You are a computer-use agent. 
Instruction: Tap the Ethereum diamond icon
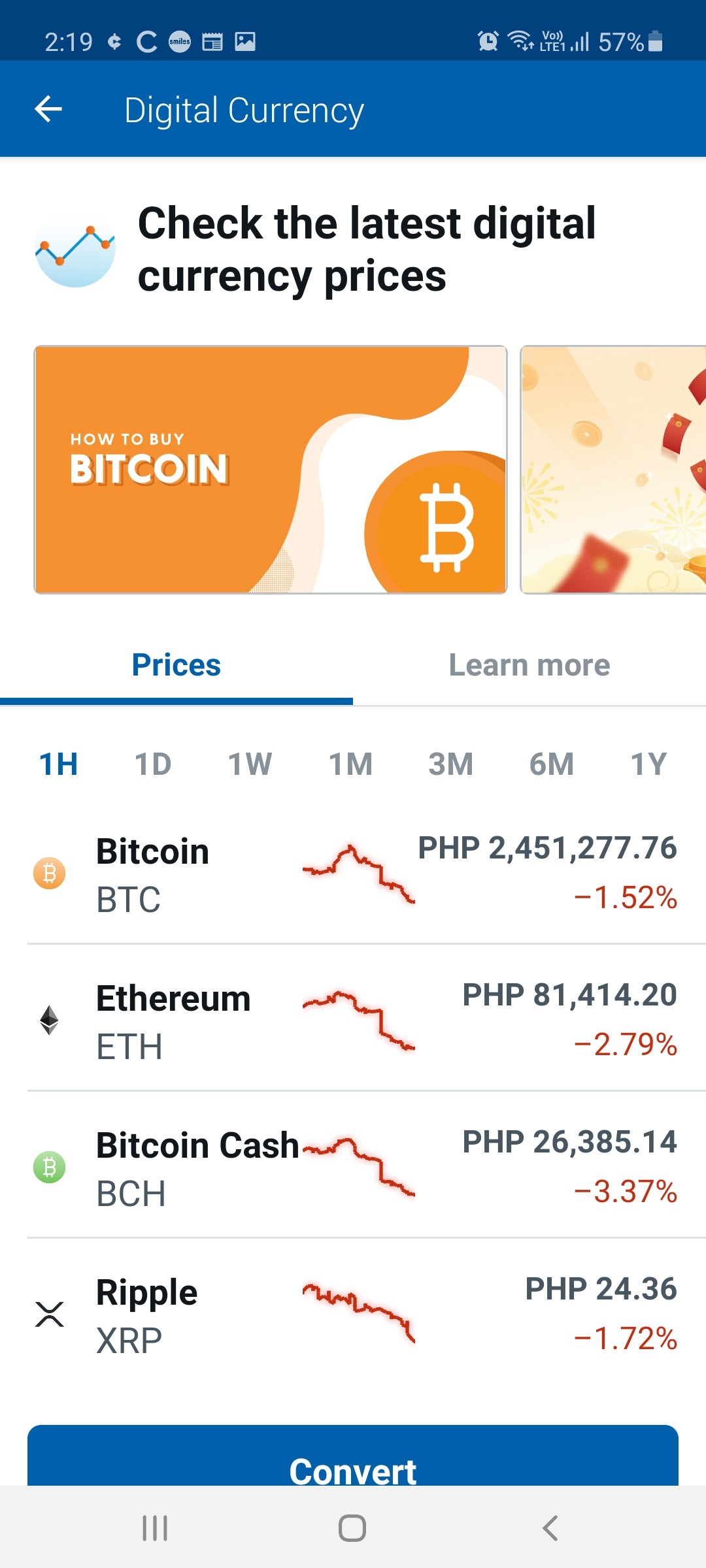point(50,1020)
